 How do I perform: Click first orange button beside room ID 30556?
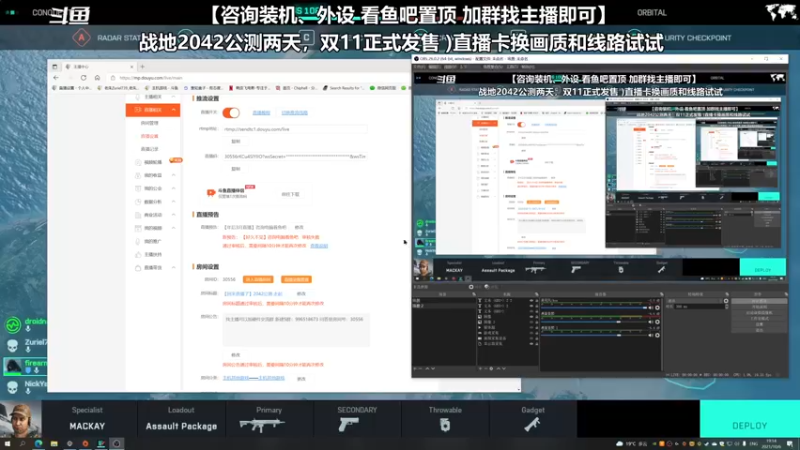258,279
